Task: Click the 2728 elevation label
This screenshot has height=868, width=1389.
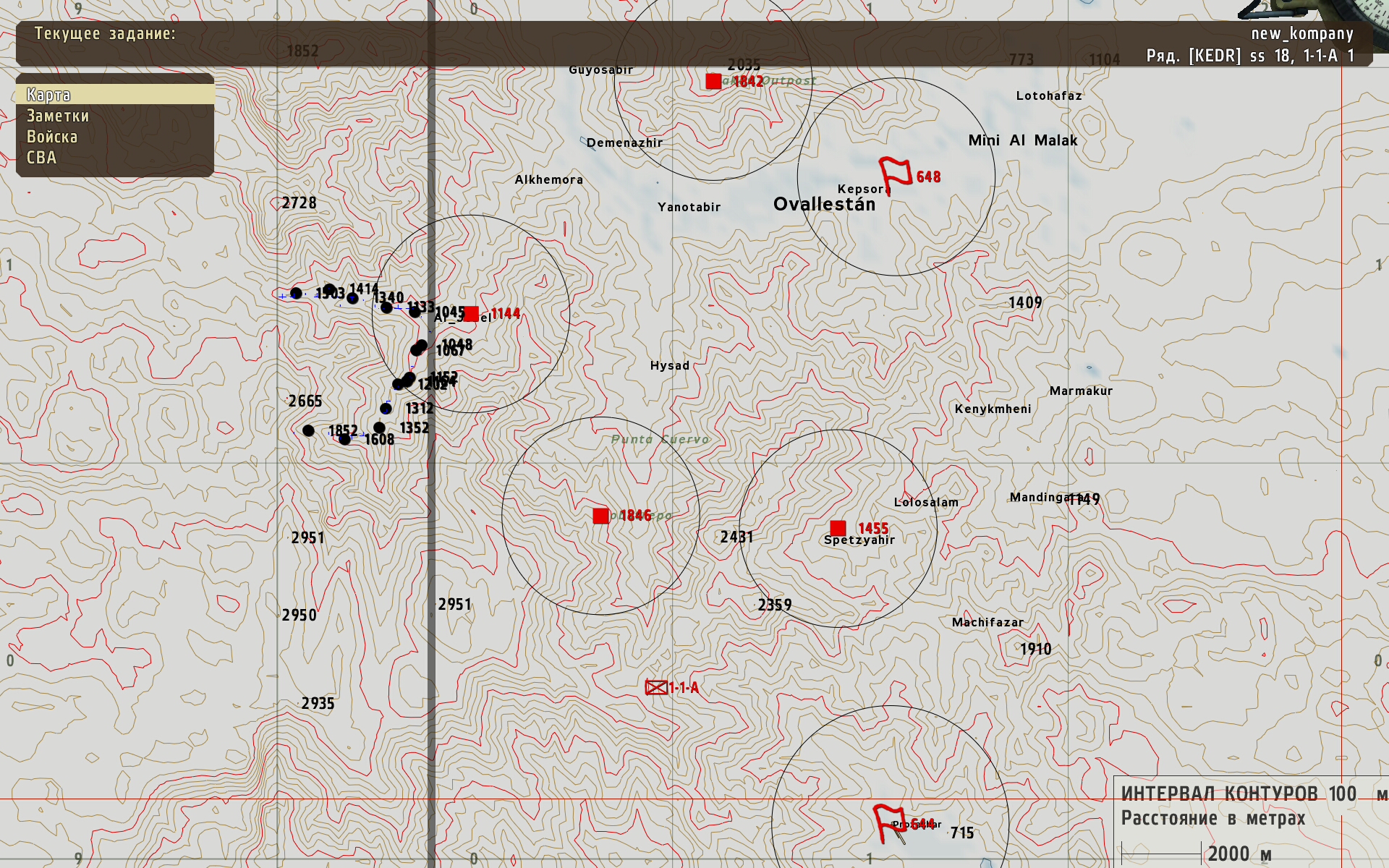Action: coord(299,203)
